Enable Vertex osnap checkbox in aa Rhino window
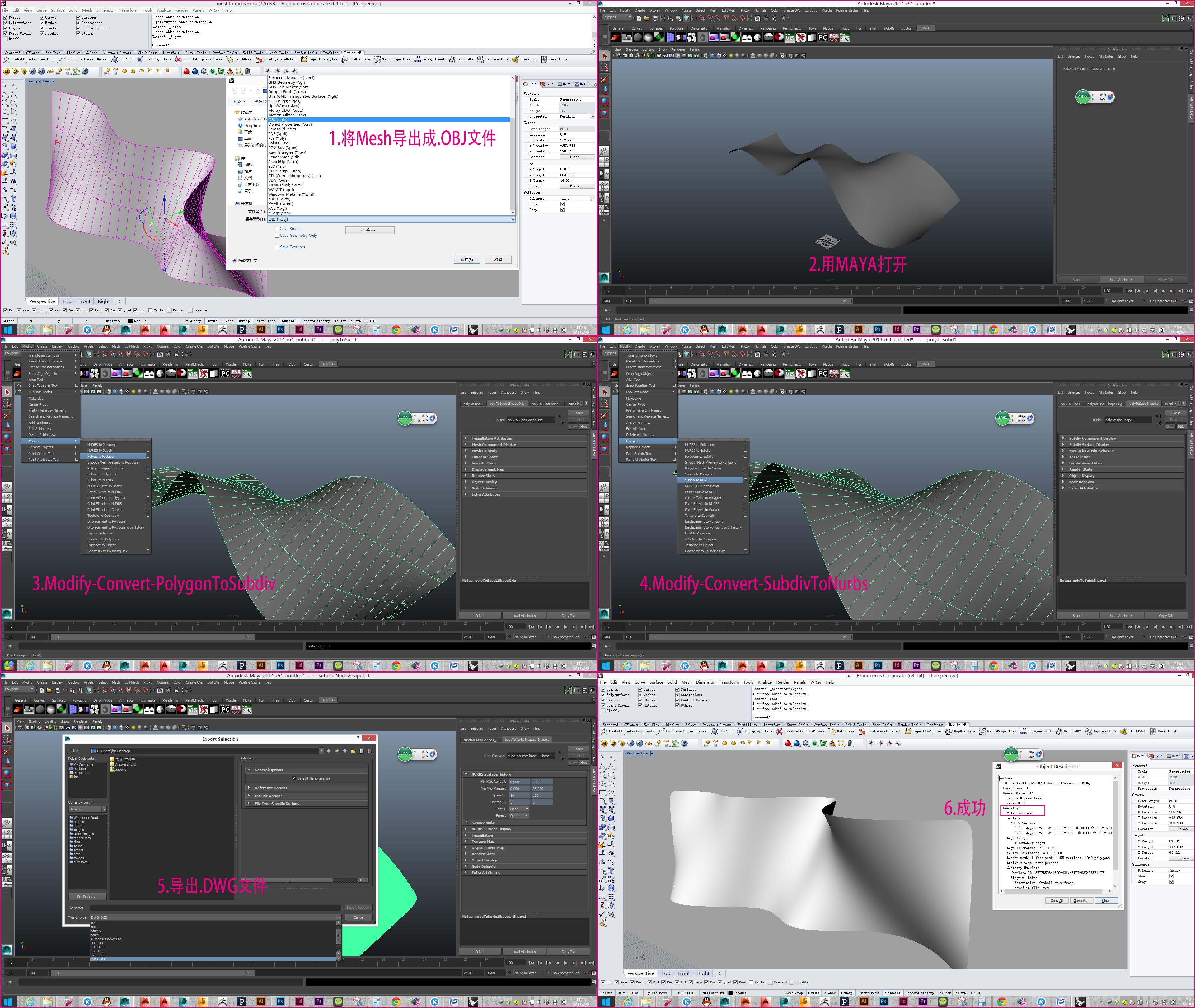This screenshot has width=1195, height=1008. [751, 982]
